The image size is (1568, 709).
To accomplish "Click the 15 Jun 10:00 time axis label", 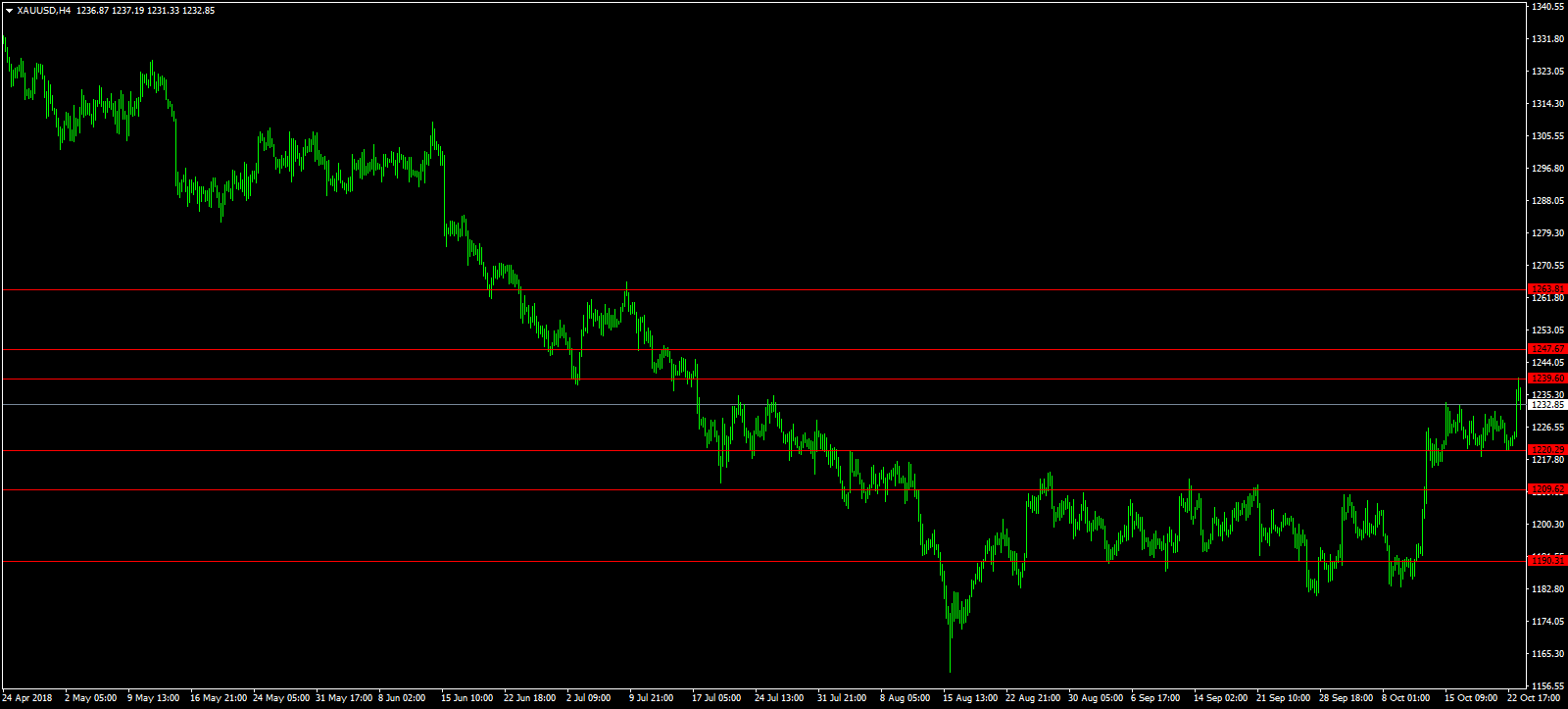I will (x=466, y=699).
